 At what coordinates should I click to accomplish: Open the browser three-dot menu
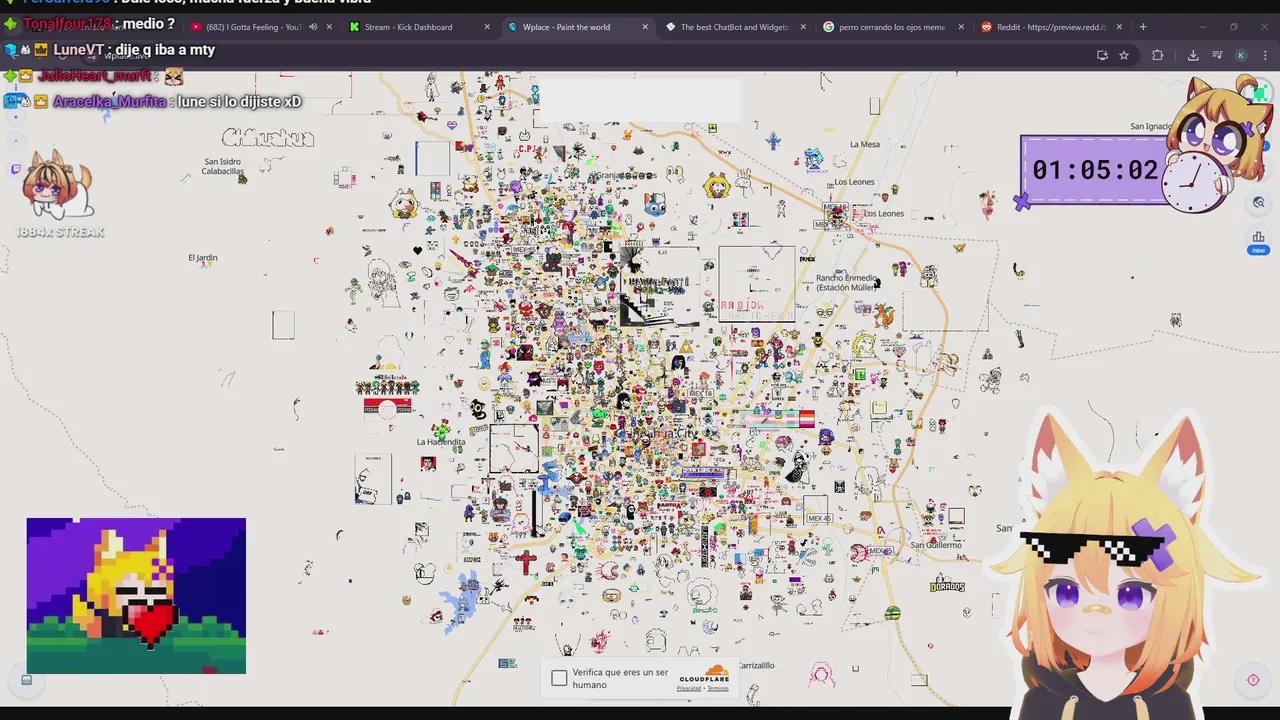[x=1263, y=55]
